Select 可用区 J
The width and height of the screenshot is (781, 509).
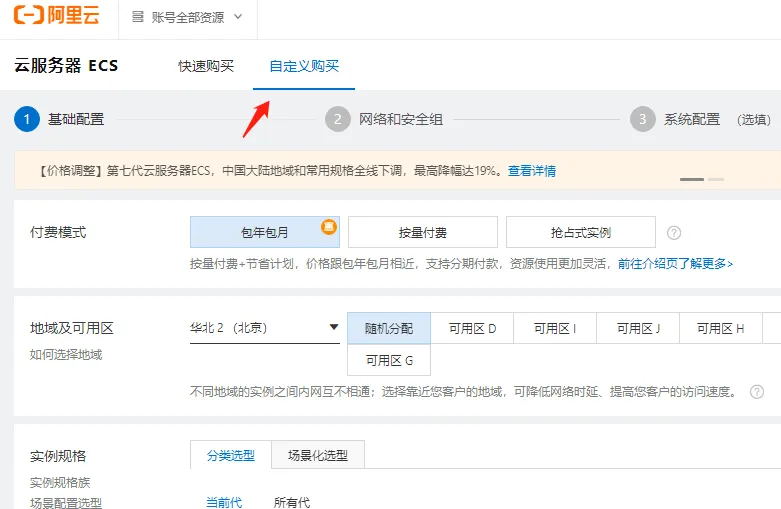[638, 328]
